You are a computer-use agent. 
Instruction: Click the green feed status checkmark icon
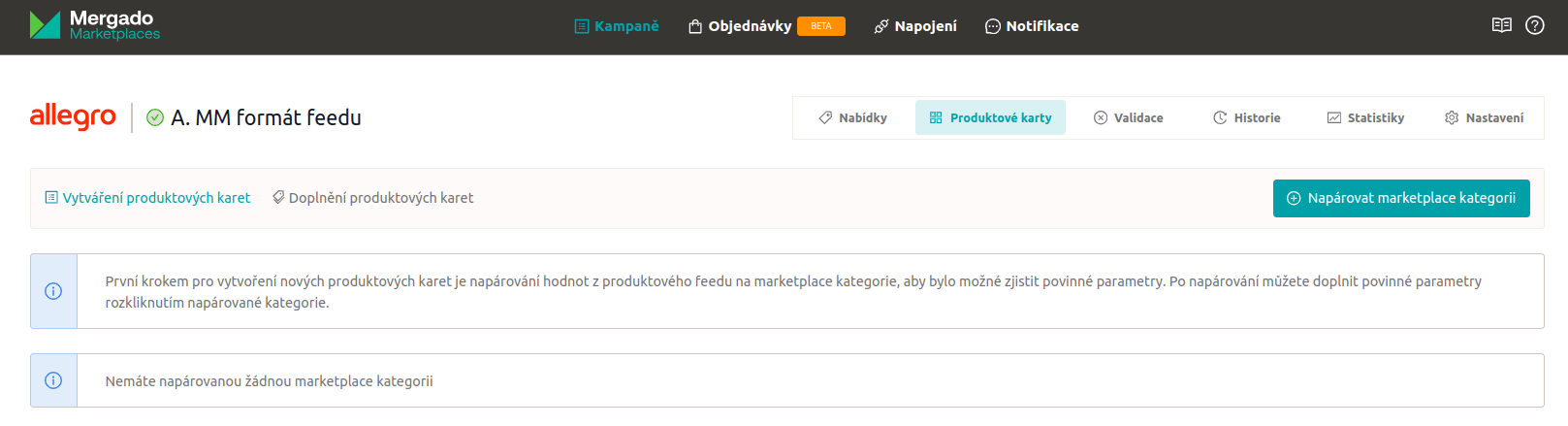(155, 117)
